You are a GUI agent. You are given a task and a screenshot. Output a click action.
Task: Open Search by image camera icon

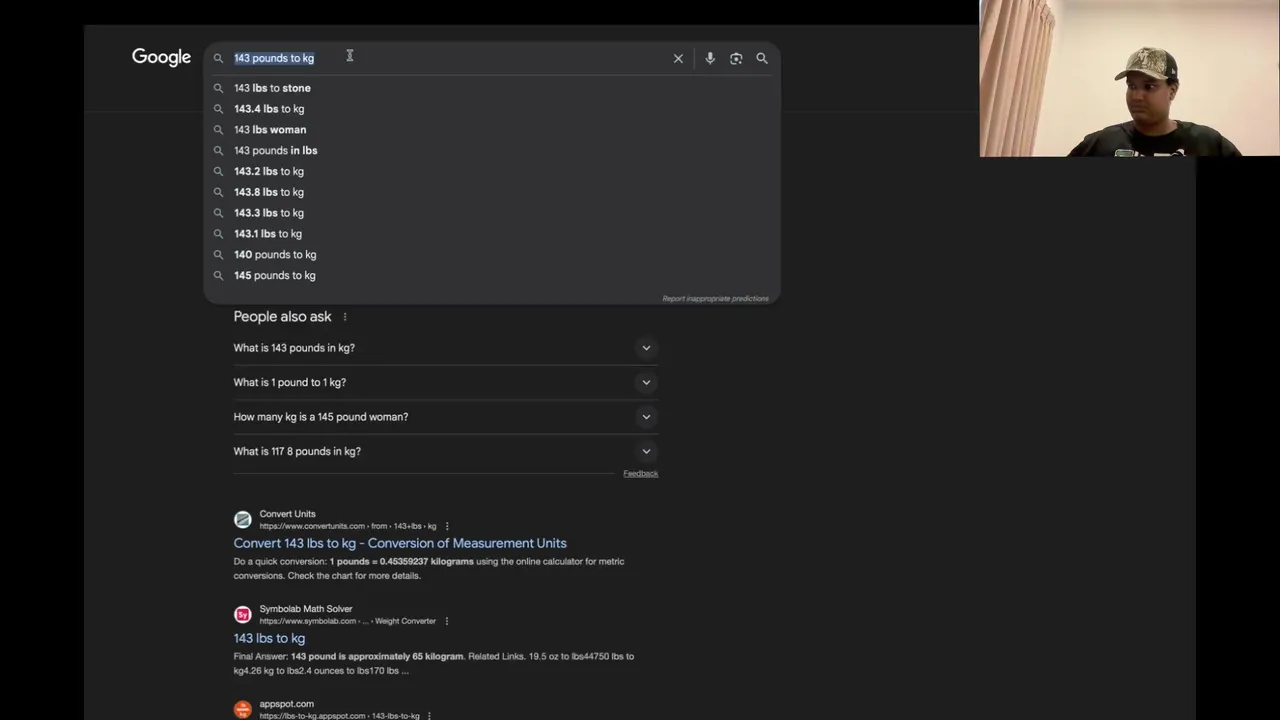coord(736,58)
